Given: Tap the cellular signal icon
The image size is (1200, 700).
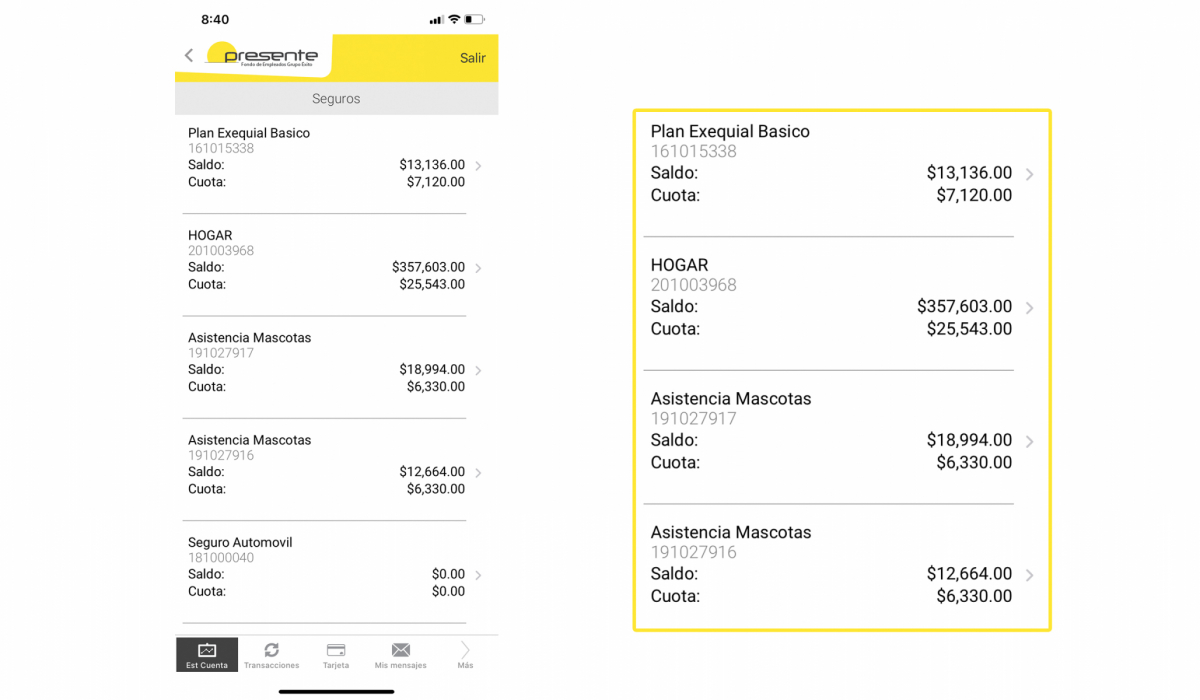Looking at the screenshot, I should pyautogui.click(x=436, y=20).
